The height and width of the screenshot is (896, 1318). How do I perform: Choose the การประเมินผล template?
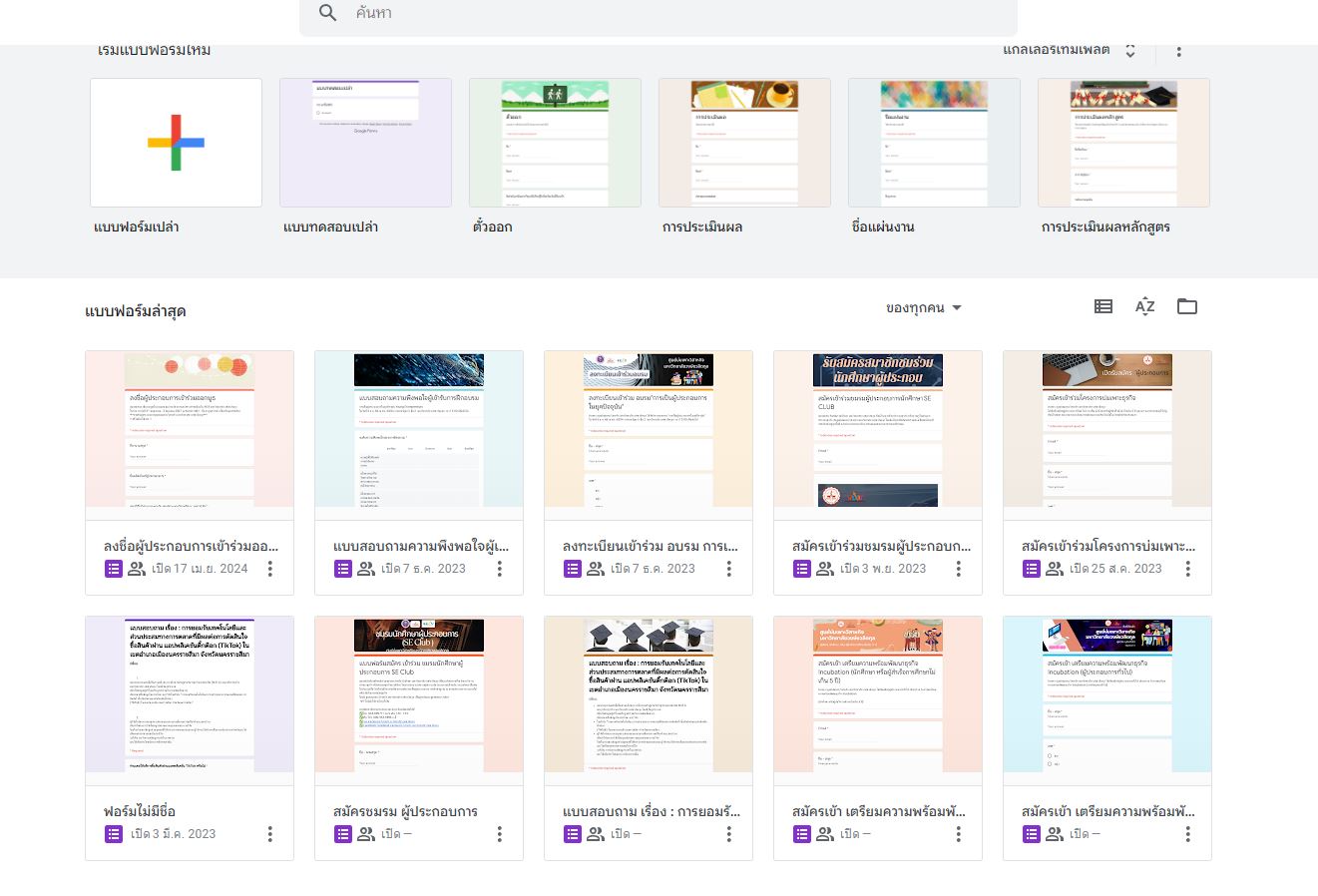[x=744, y=143]
